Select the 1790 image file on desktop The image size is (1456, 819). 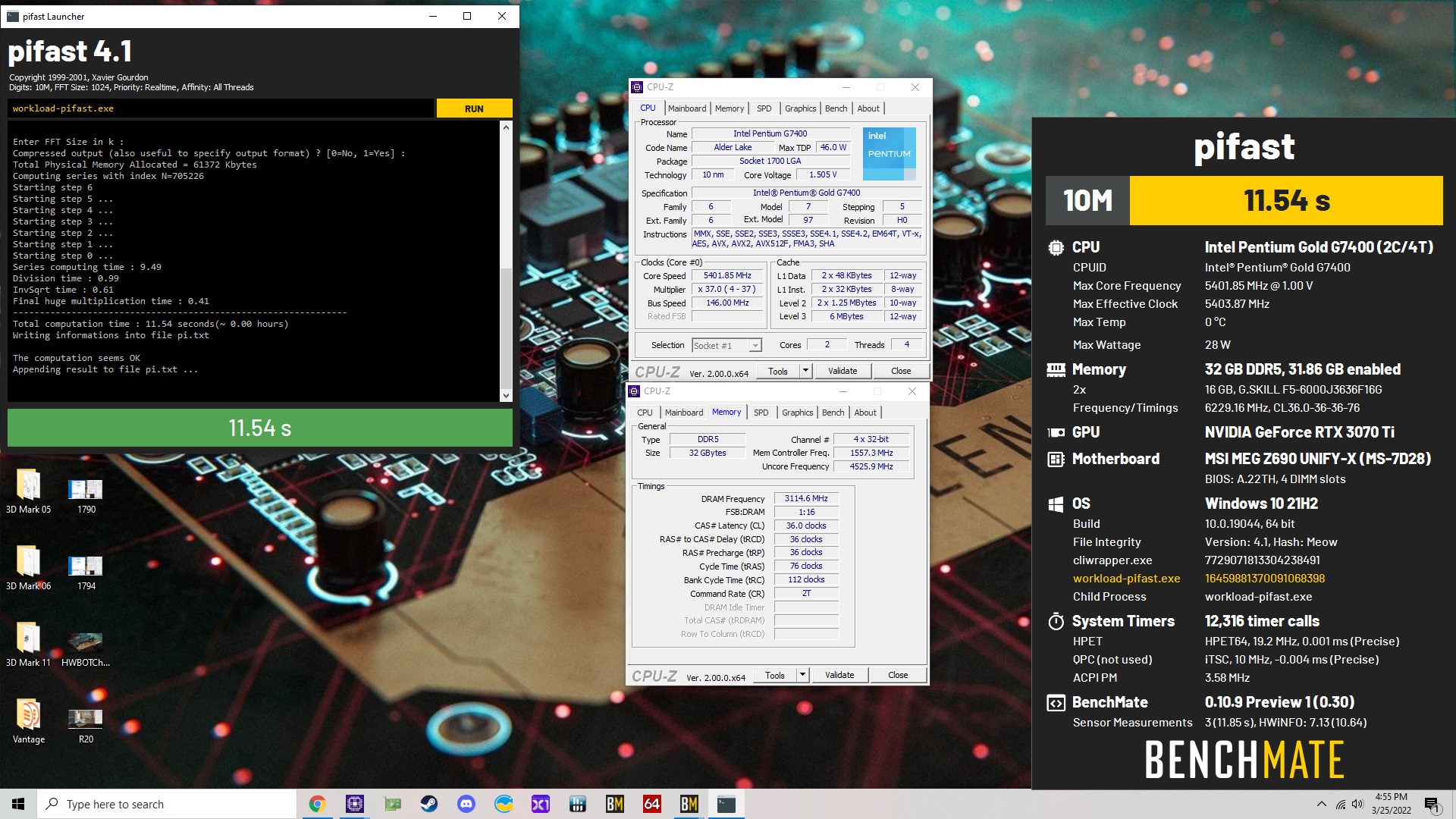pyautogui.click(x=86, y=496)
